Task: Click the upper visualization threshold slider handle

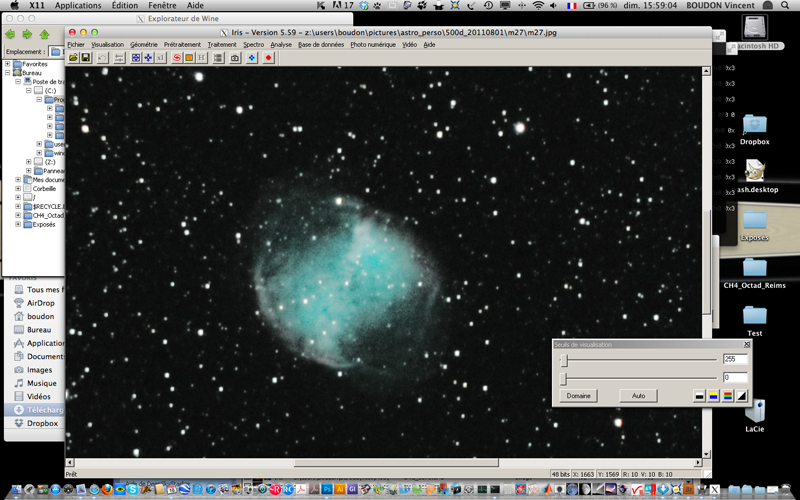Action: [x=565, y=359]
